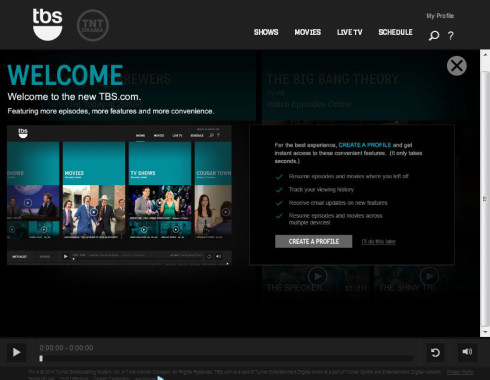Switch to the TNT Drama network logo
Image resolution: width=490 pixels, height=380 pixels.
[x=93, y=25]
